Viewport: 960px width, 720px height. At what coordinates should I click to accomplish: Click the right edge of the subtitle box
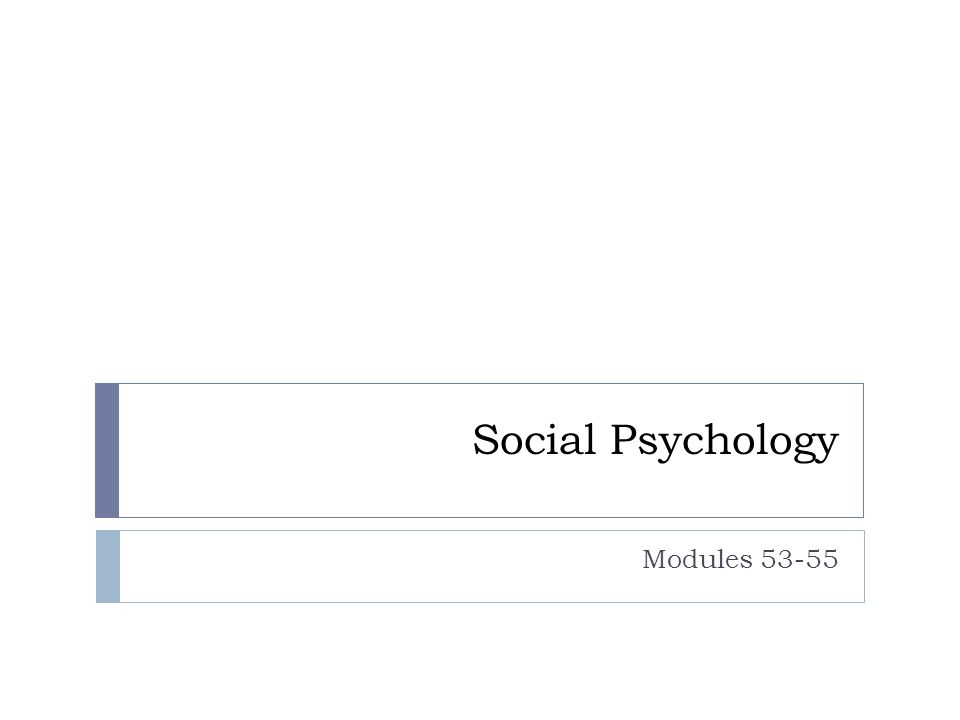click(864, 566)
